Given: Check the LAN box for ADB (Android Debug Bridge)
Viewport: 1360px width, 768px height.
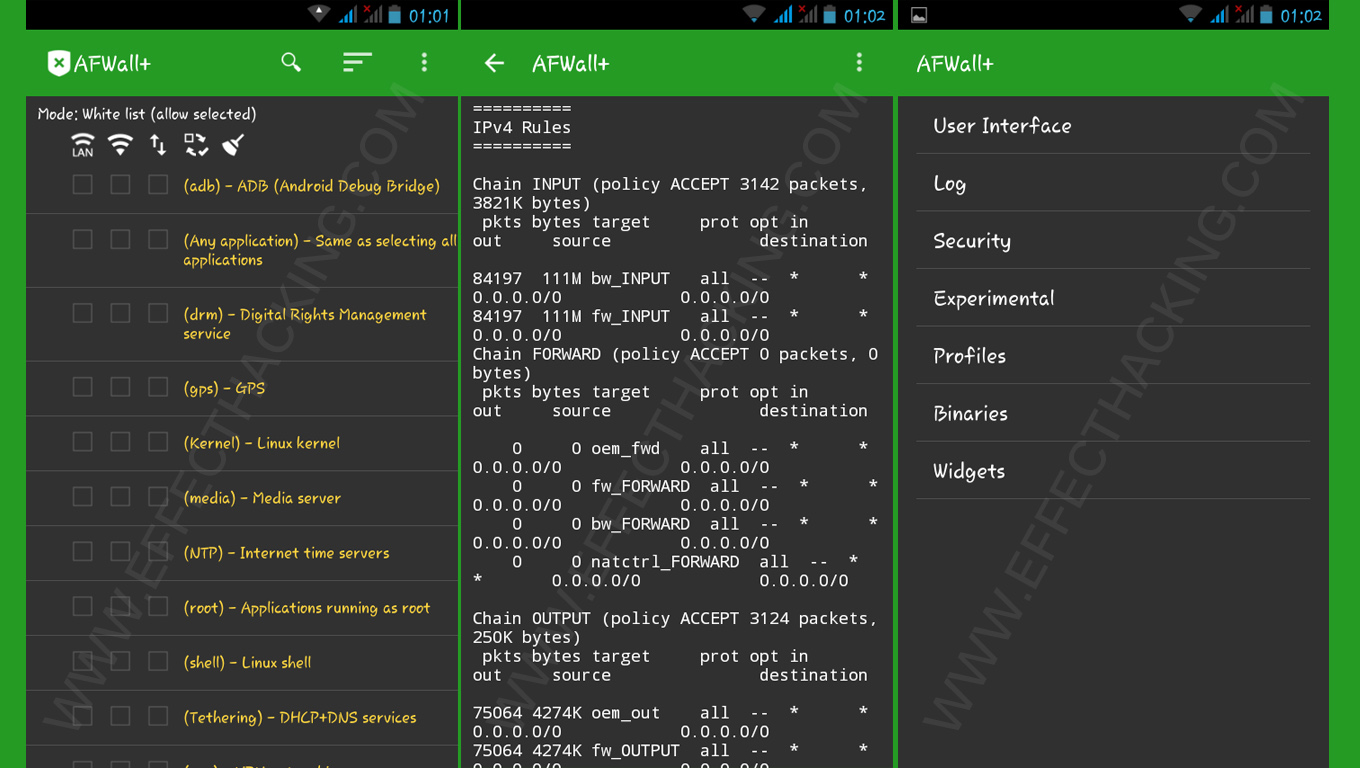Looking at the screenshot, I should point(83,185).
